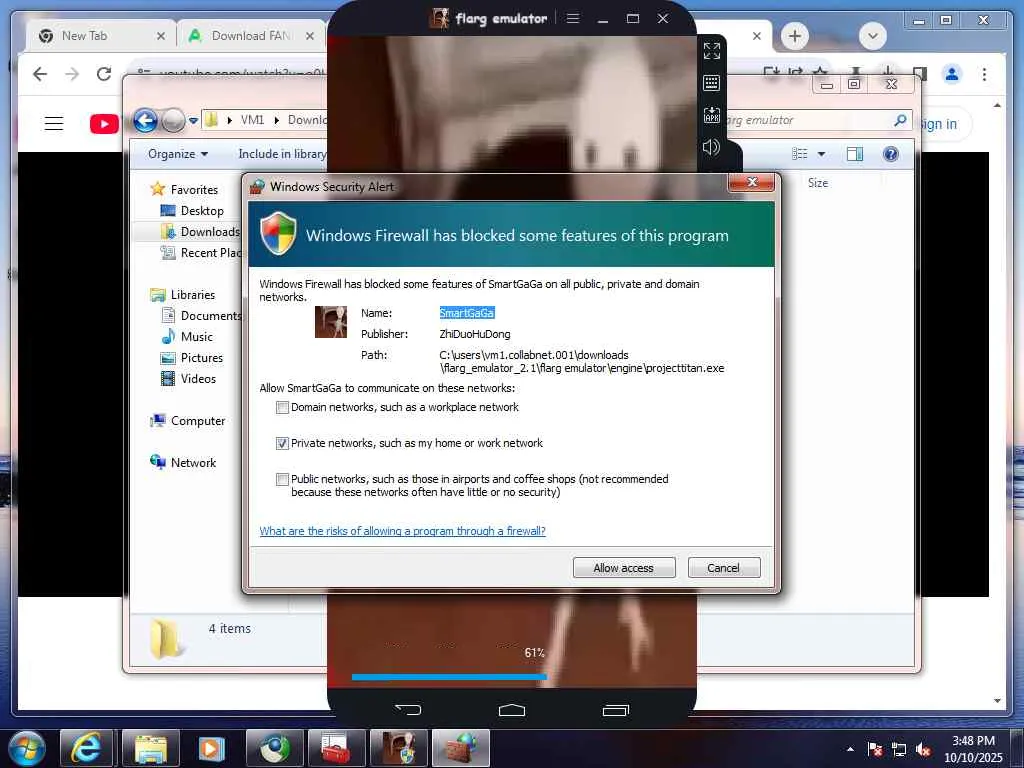Enable the Public networks checkbox

tap(282, 479)
